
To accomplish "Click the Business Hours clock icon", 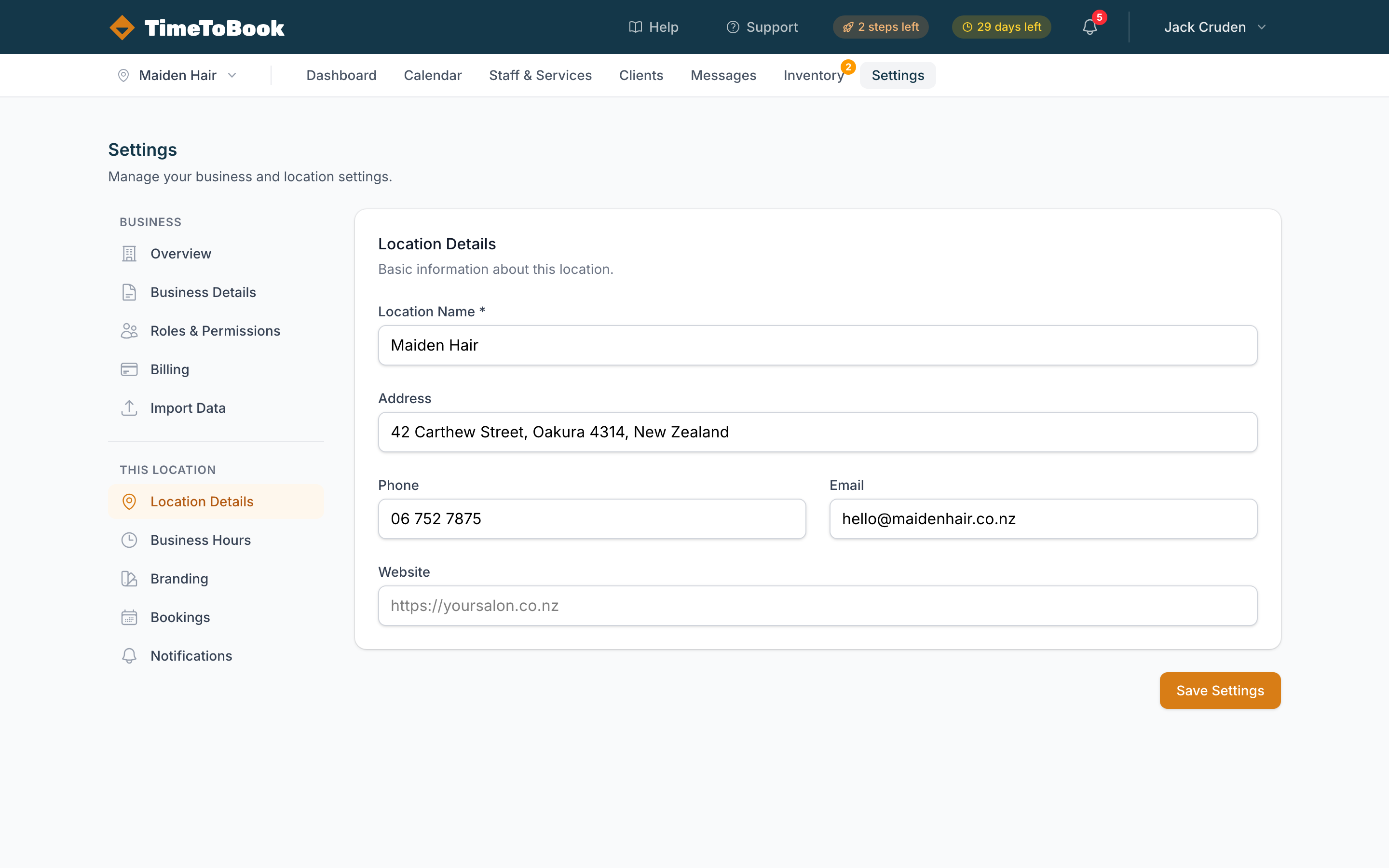I will click(x=129, y=540).
